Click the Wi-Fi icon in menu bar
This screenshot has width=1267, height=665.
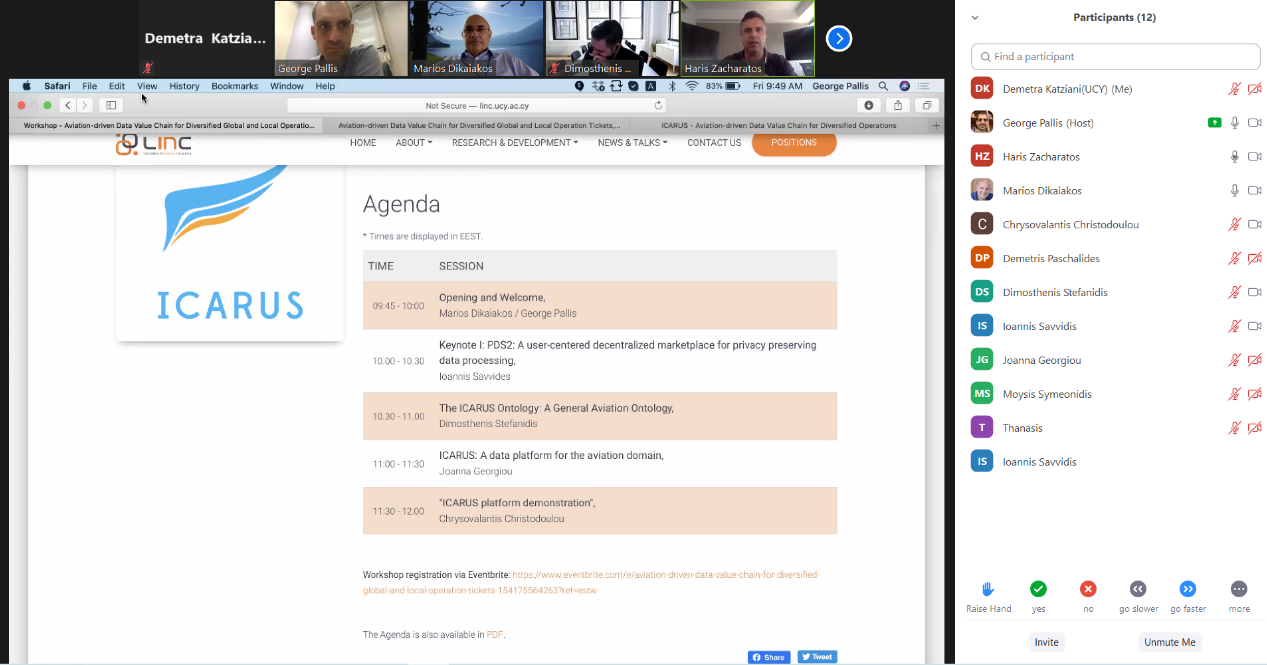tap(691, 86)
